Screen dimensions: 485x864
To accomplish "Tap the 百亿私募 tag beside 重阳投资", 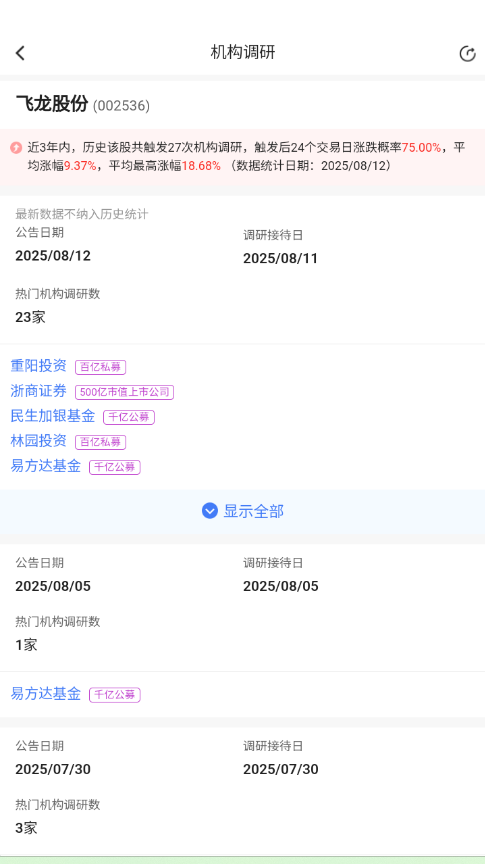I will pyautogui.click(x=100, y=367).
